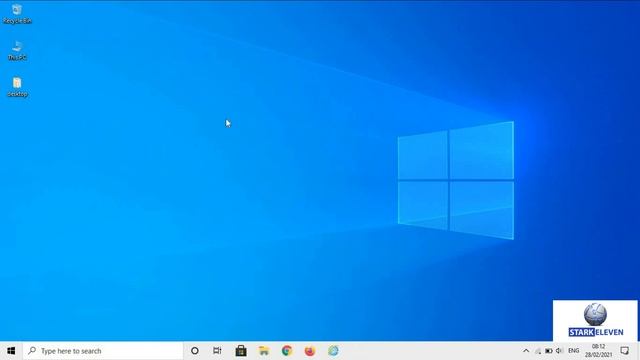The image size is (640, 360).
Task: Open the Action Center notifications
Action: pos(624,351)
